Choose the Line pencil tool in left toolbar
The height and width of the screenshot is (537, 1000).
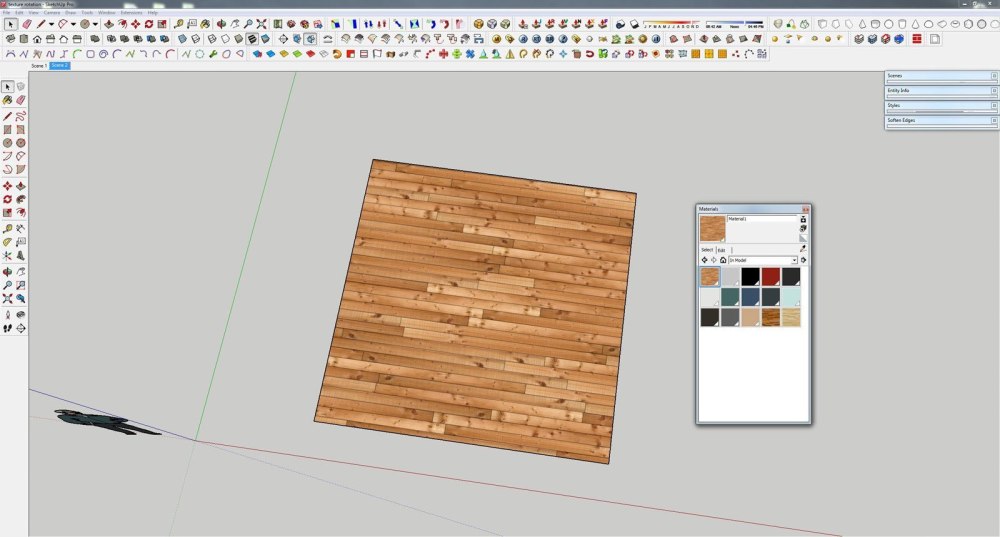[x=7, y=116]
